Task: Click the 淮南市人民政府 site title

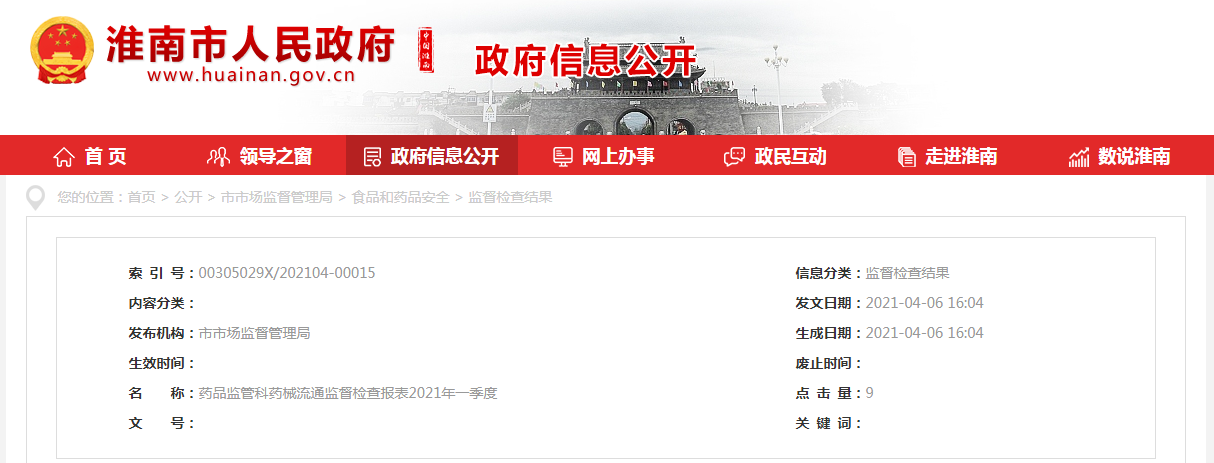Action: coord(250,43)
